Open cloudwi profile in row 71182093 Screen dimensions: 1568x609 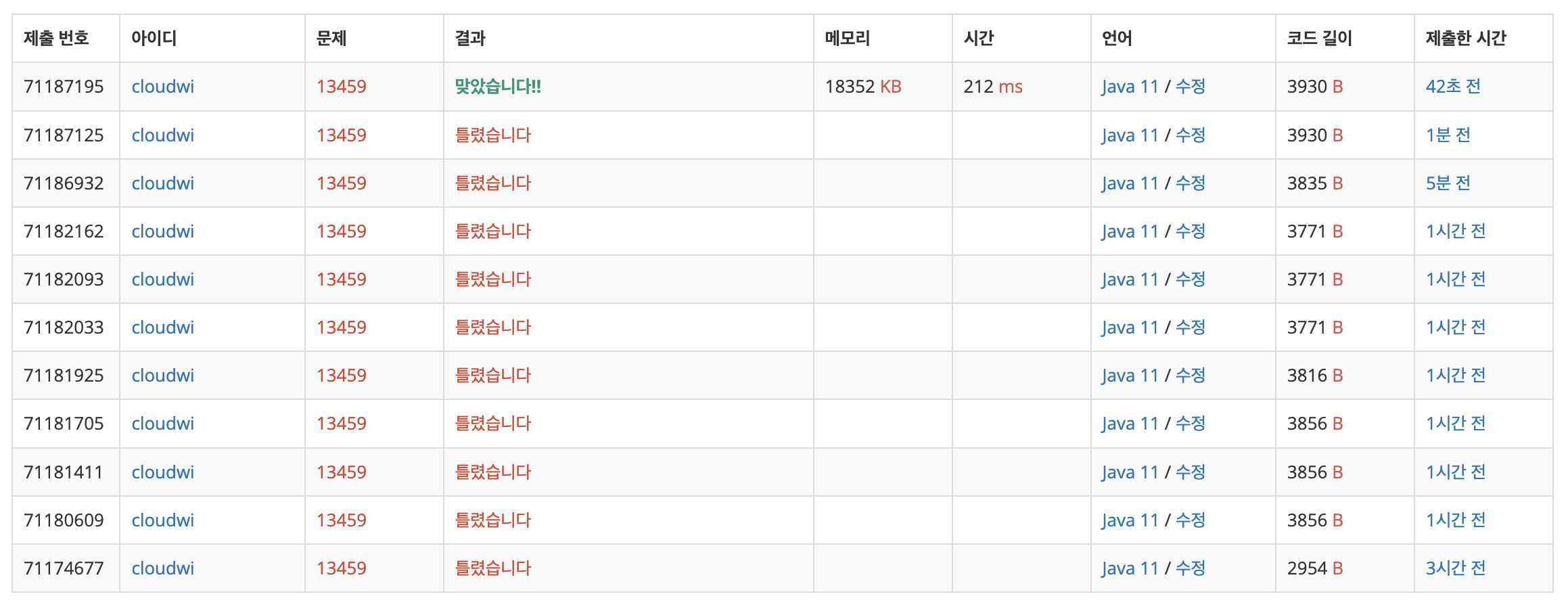pos(162,279)
